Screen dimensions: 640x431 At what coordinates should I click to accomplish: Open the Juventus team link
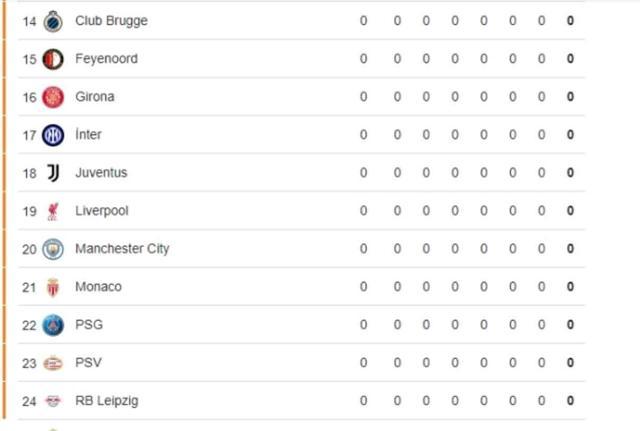point(101,173)
